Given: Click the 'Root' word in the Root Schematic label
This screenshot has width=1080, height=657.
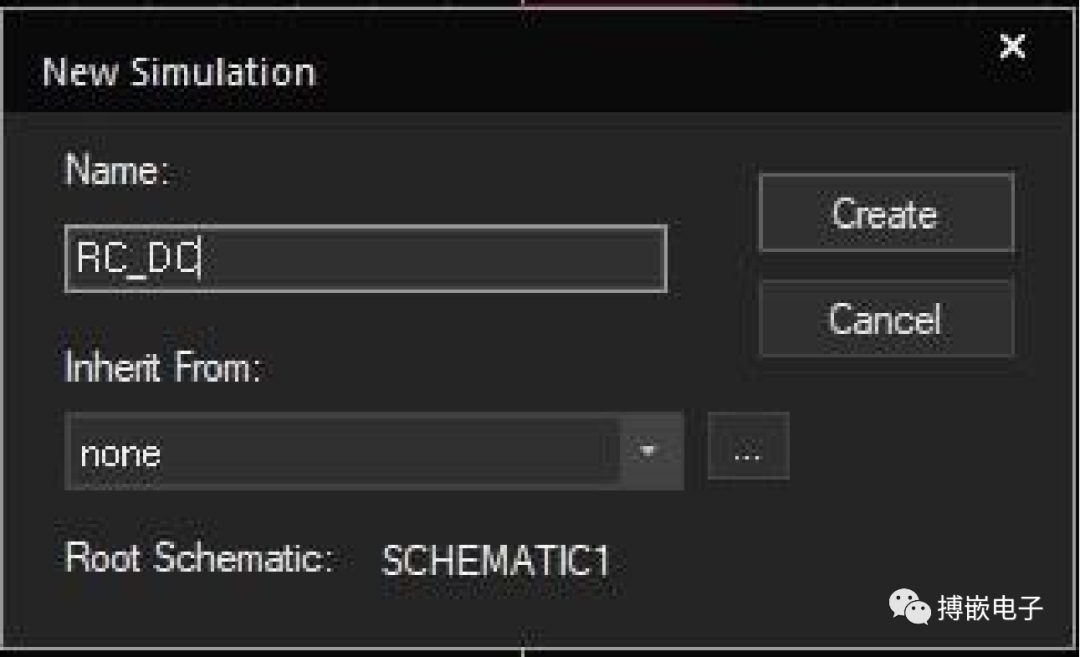Looking at the screenshot, I should coord(103,557).
